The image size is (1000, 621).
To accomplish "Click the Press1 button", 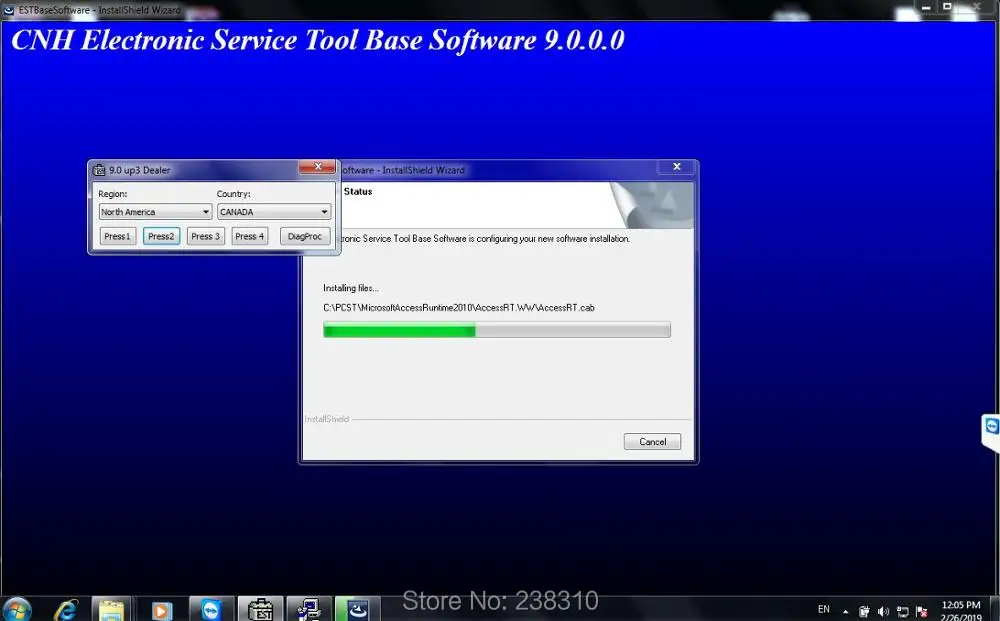I will [117, 236].
